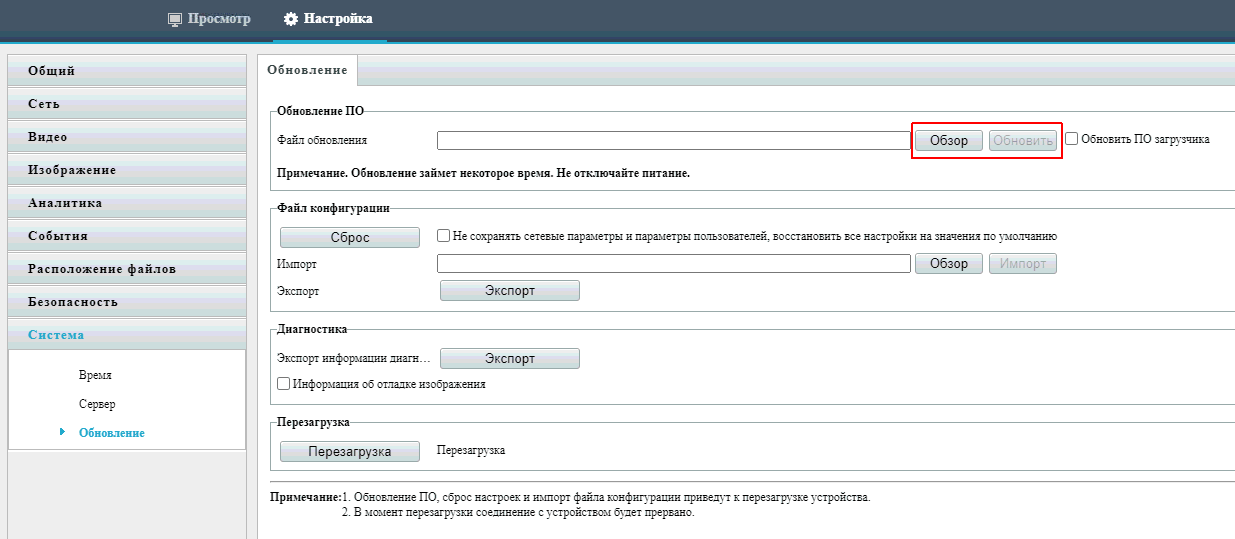Switch to the Просмотр tab
Screen dimensions: 1235x539
[x=209, y=19]
